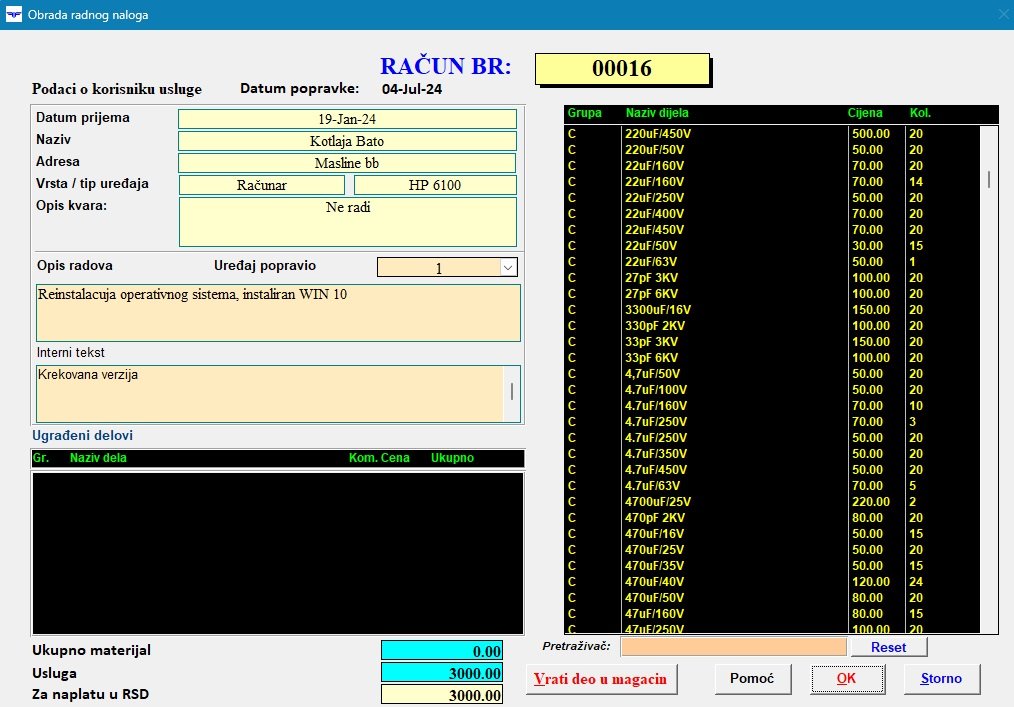Select the 4700uF/25V part row
The width and height of the screenshot is (1014, 707).
(657, 502)
